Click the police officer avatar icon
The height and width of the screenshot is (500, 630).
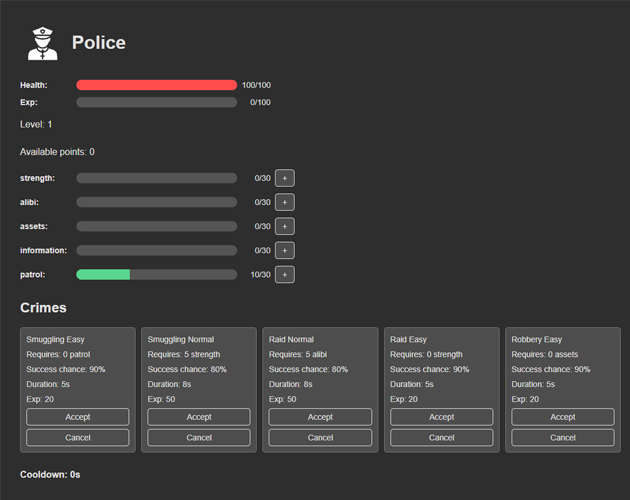coord(43,43)
